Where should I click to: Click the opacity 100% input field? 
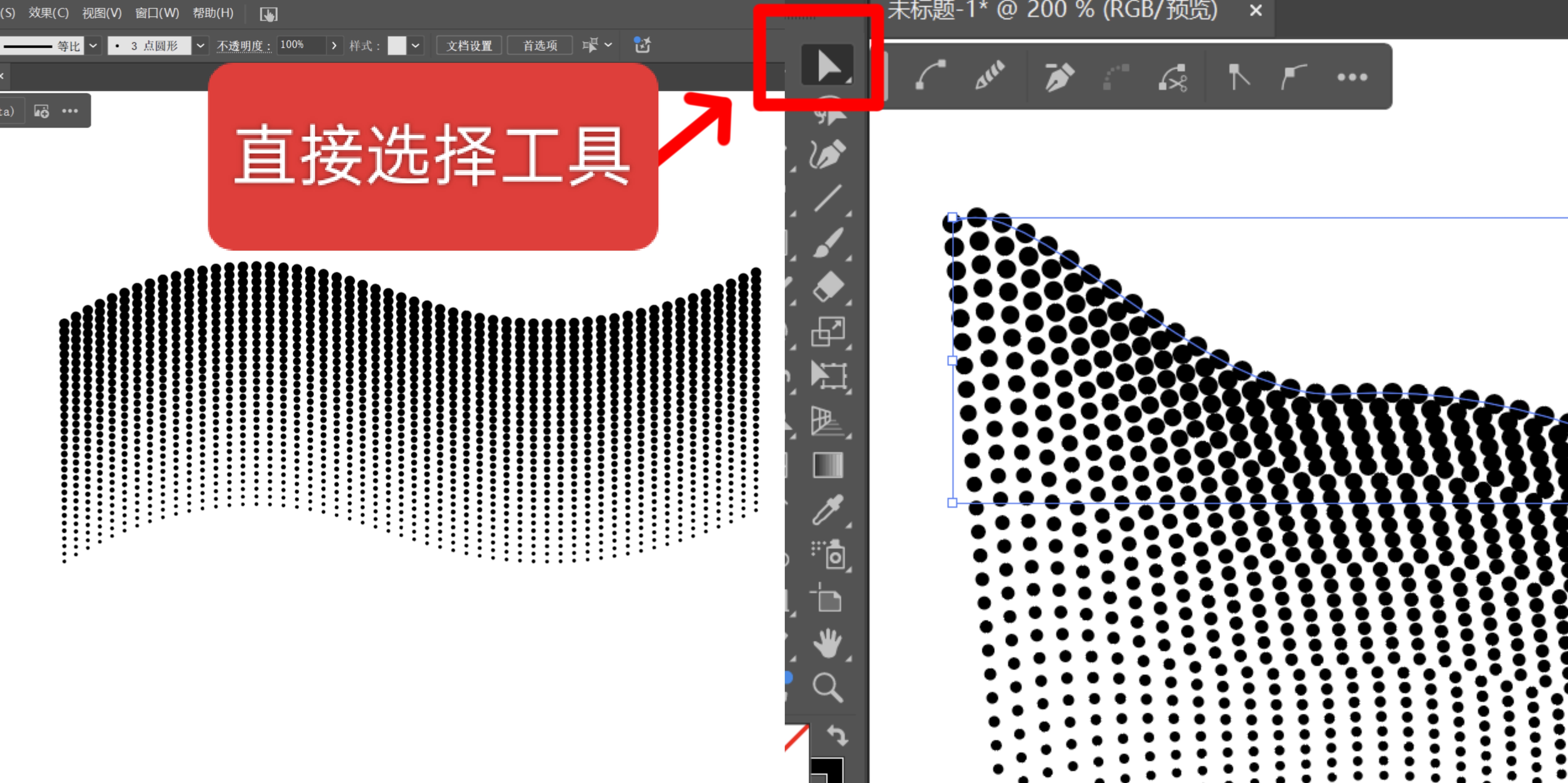point(301,46)
